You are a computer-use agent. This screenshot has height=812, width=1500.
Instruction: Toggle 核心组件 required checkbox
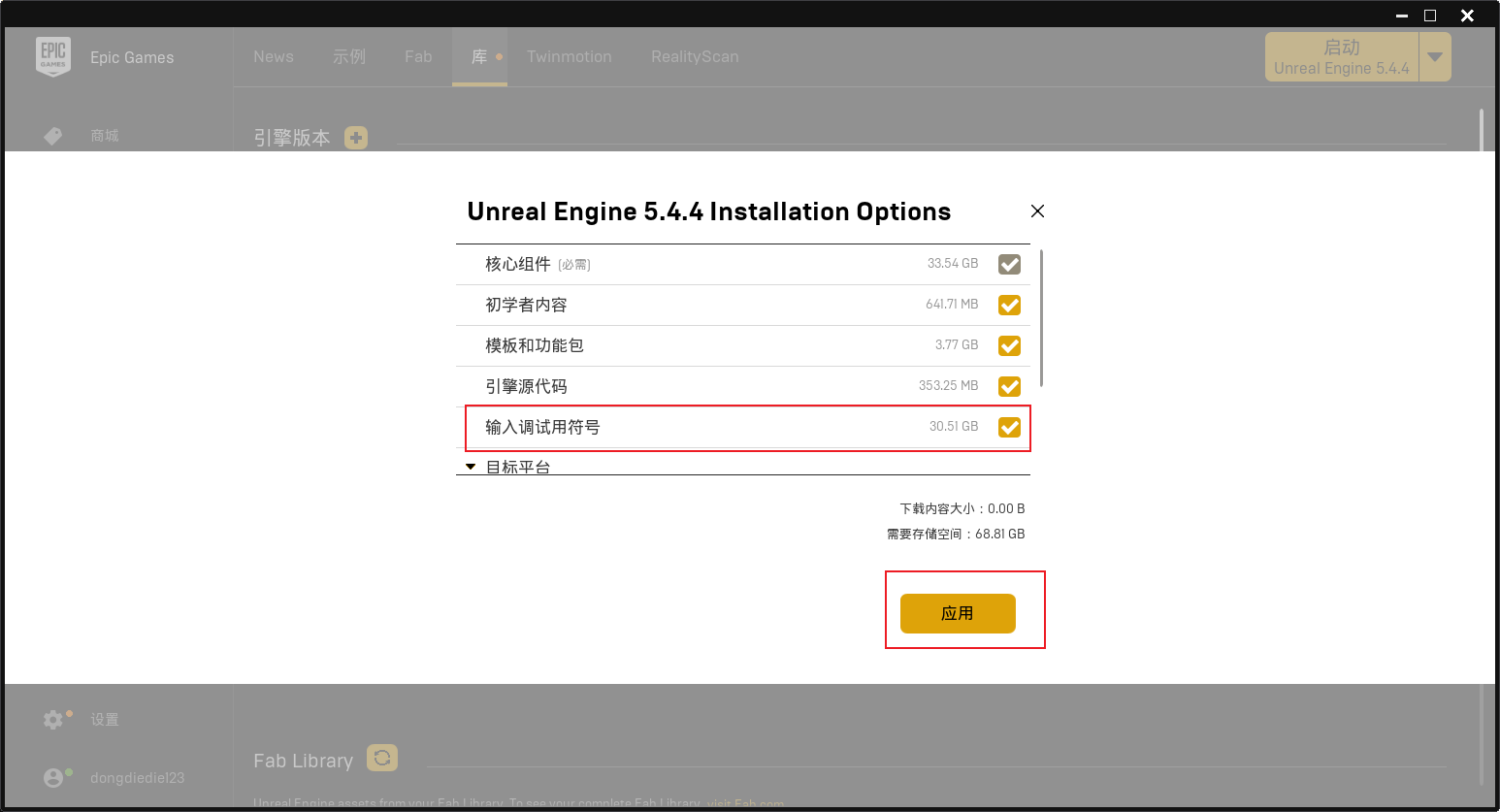(1009, 264)
